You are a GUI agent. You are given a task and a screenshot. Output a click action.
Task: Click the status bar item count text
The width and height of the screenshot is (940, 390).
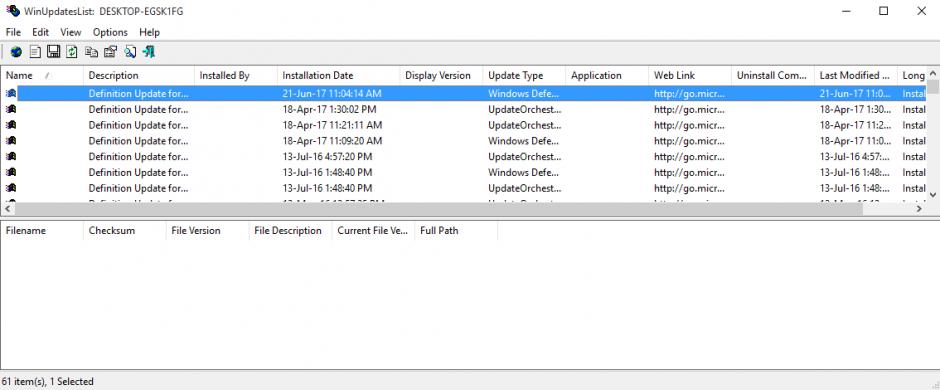click(48, 381)
